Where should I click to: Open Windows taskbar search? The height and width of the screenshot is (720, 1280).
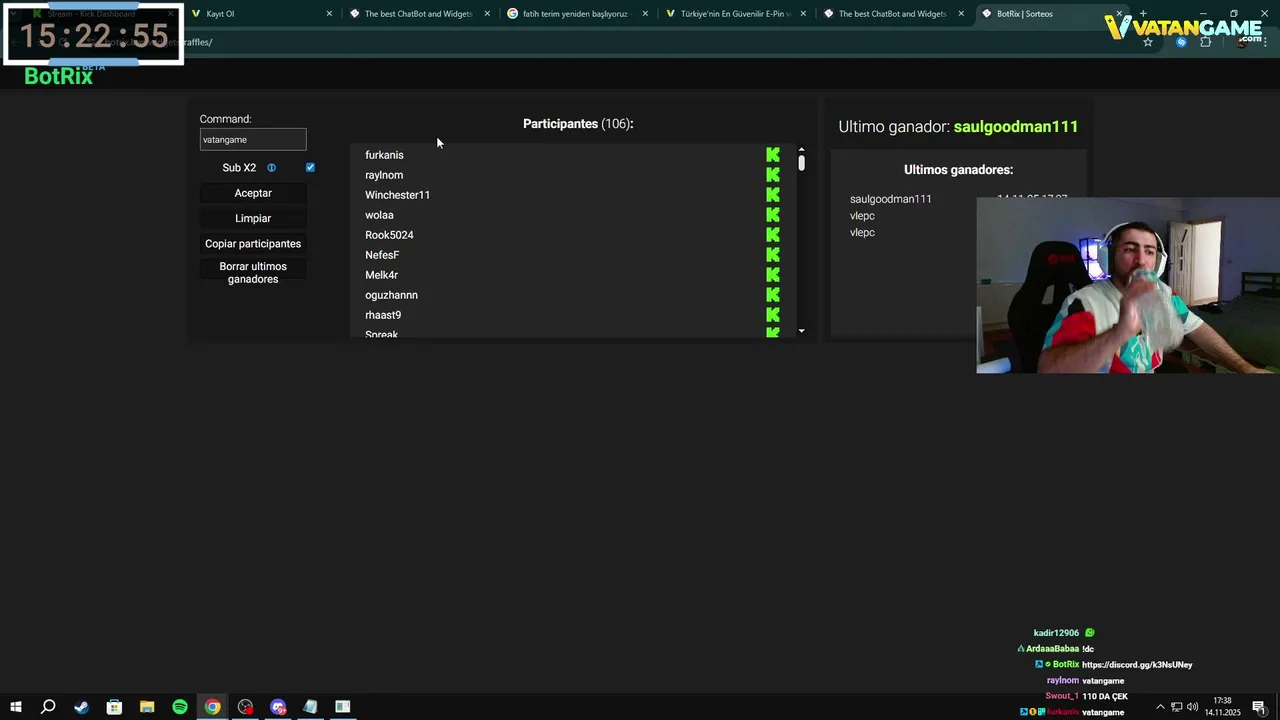coord(47,707)
